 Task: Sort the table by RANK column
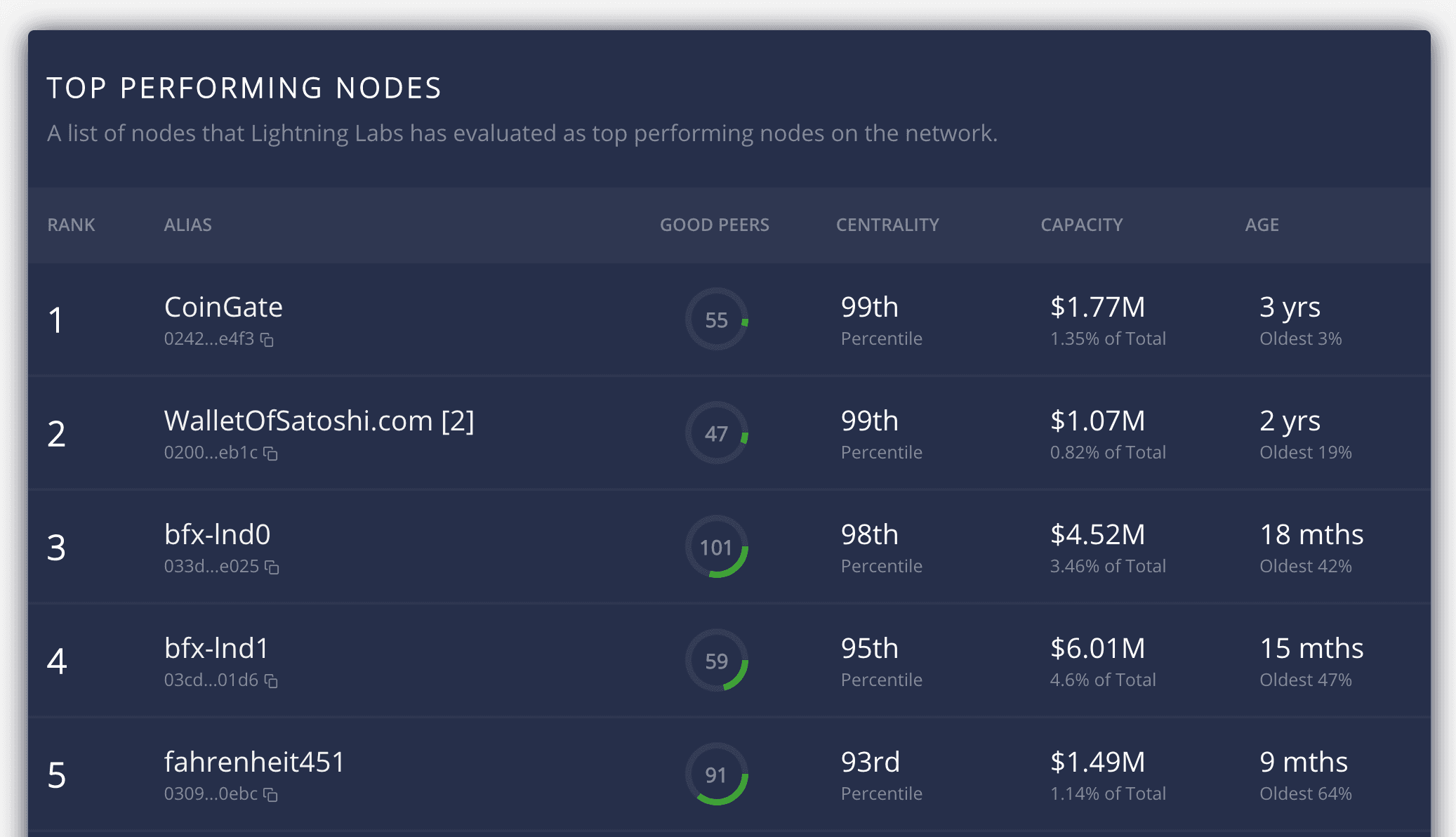click(x=71, y=225)
